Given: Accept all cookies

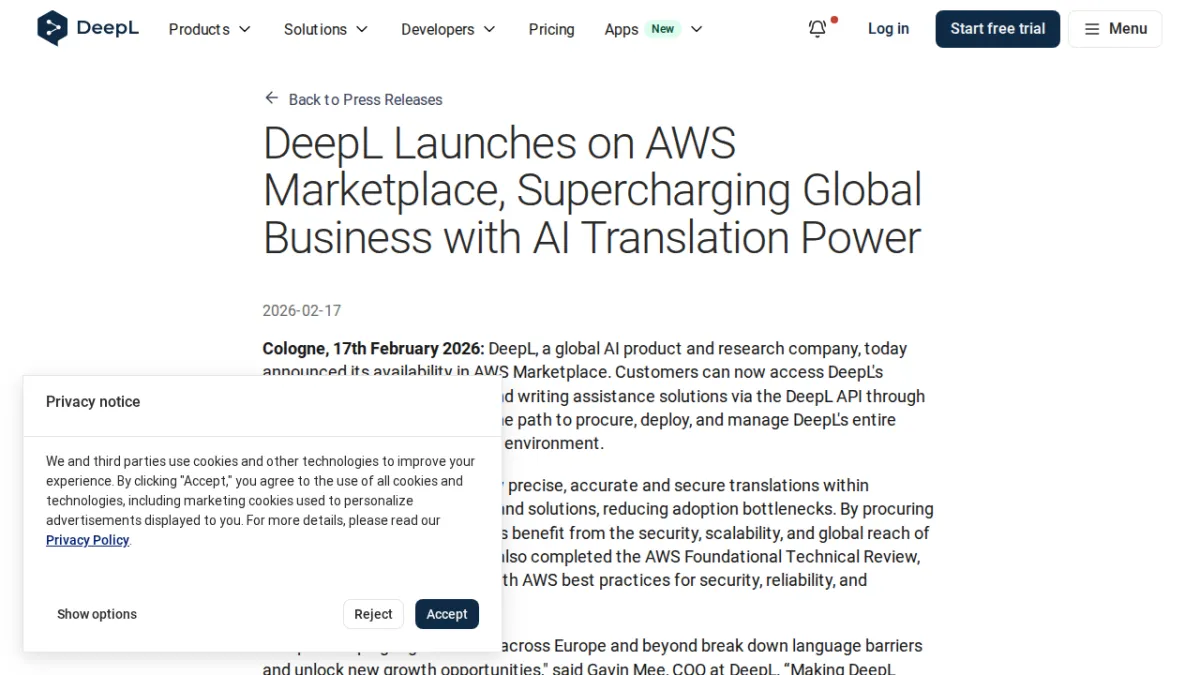Looking at the screenshot, I should pos(447,614).
